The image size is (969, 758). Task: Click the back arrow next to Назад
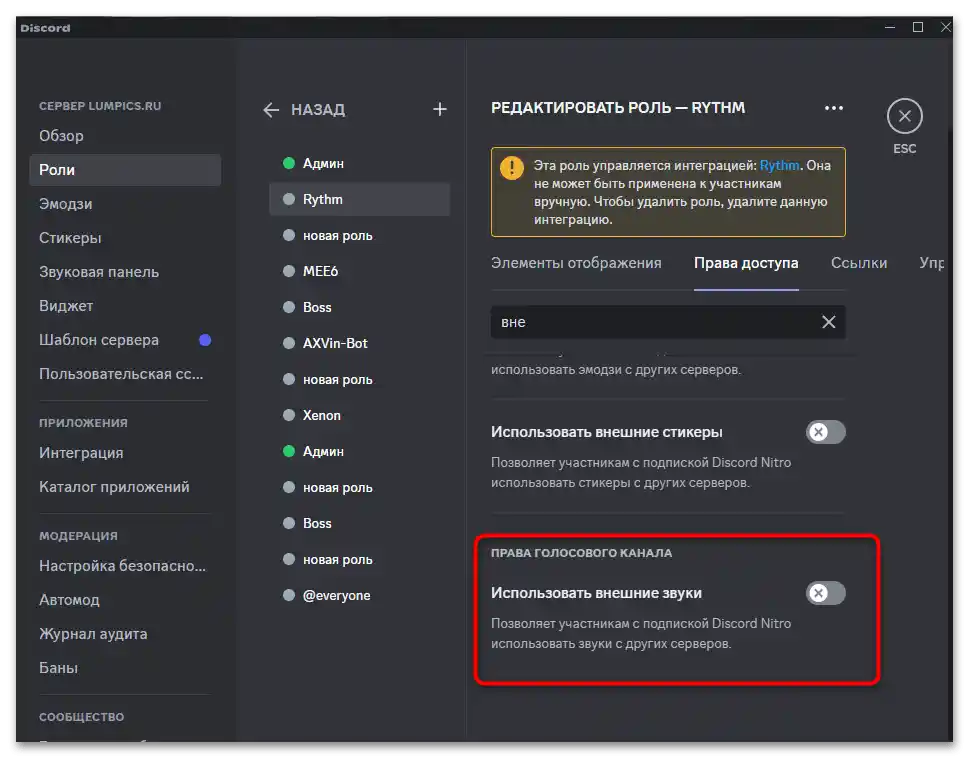[271, 110]
